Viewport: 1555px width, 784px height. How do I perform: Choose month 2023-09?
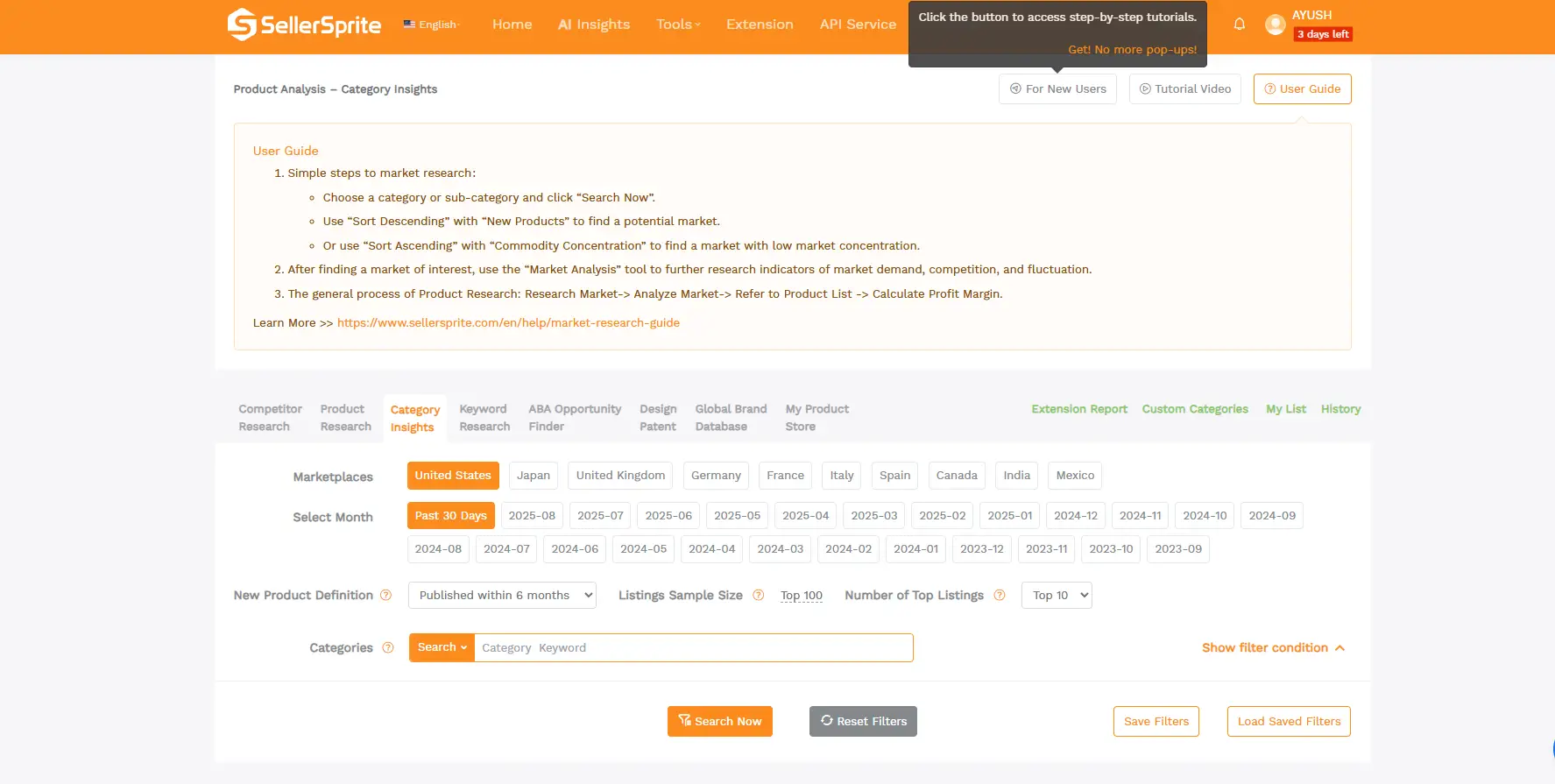coord(1178,549)
